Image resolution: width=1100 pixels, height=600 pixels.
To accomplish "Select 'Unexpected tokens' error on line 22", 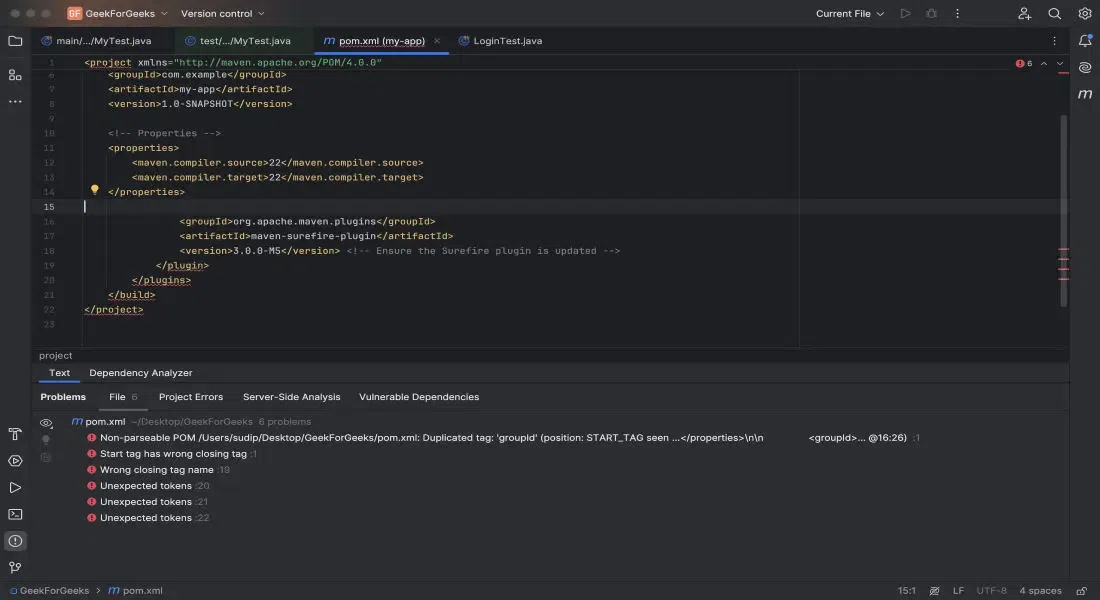I will 148,518.
